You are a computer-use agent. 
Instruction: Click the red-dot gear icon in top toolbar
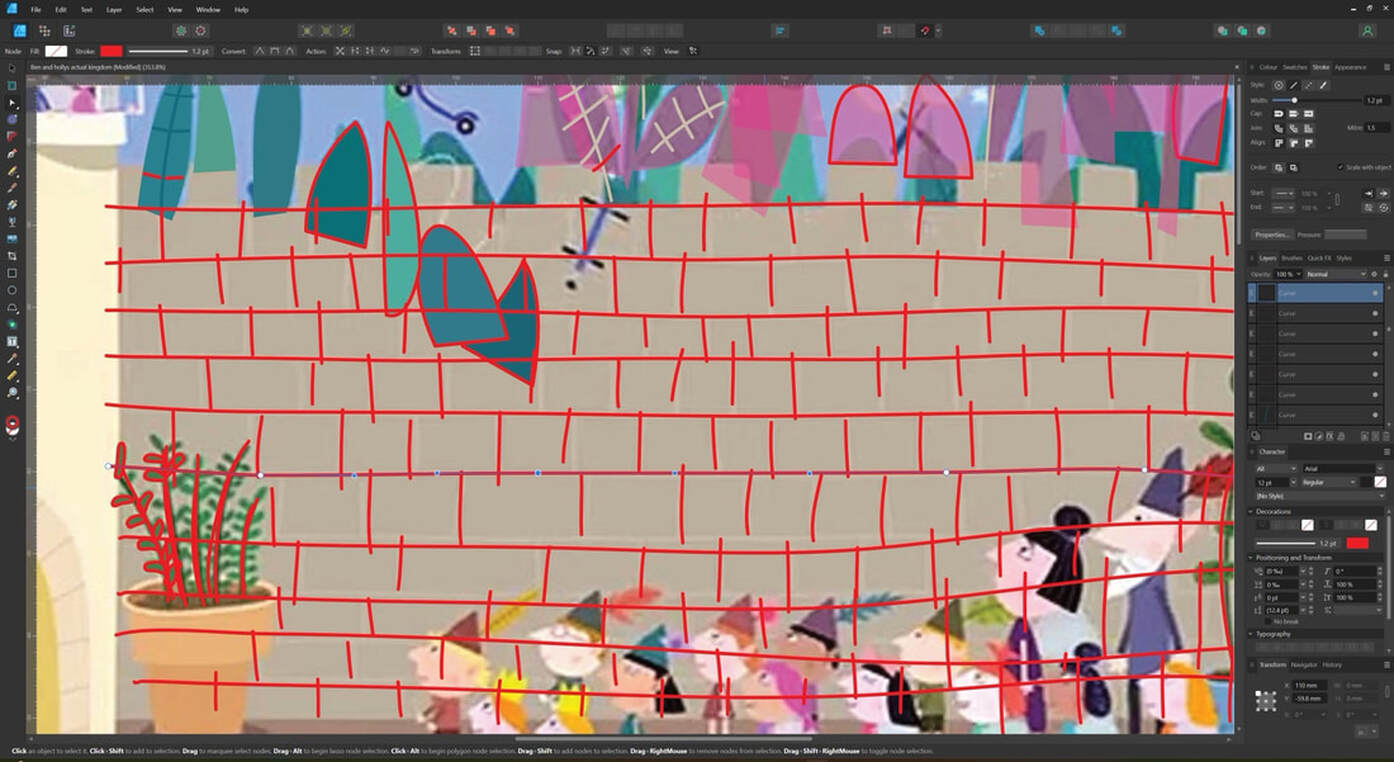[201, 31]
